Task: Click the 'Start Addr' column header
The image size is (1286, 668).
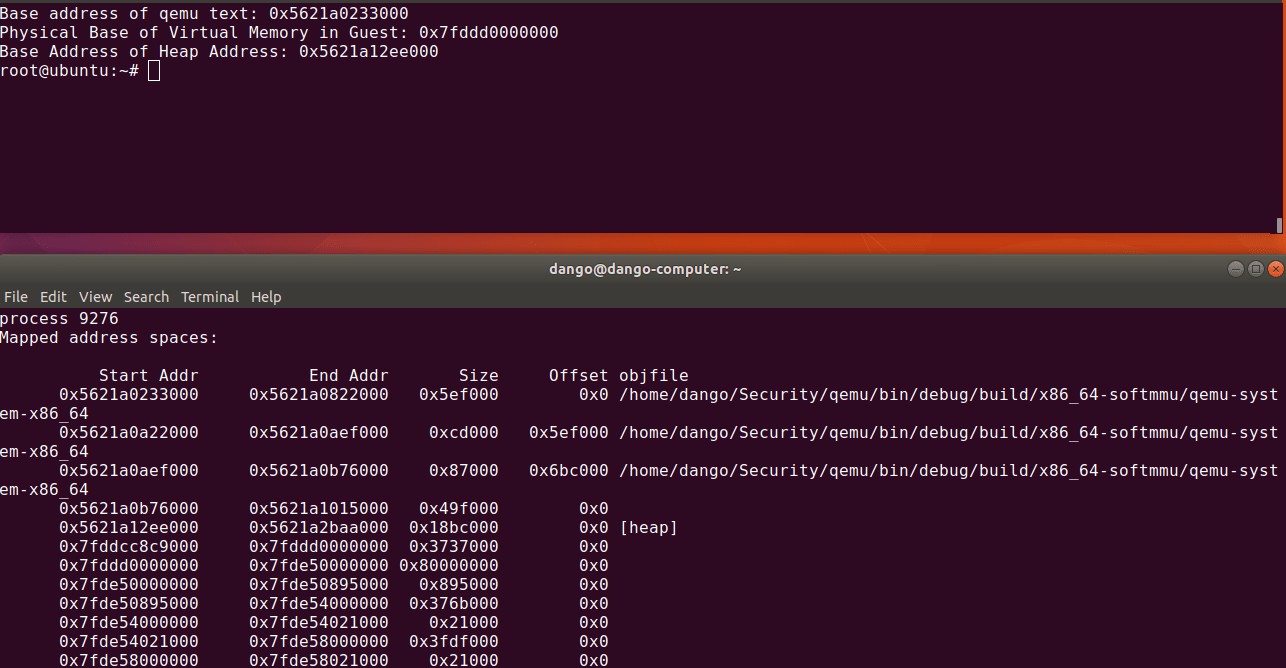Action: [x=148, y=376]
